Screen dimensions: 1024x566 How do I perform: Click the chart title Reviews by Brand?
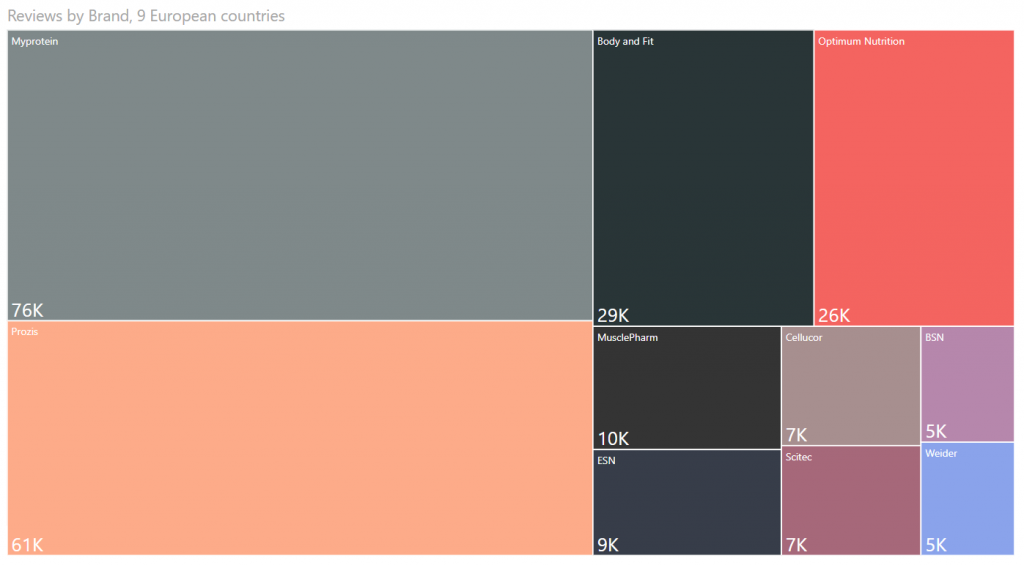coord(146,16)
